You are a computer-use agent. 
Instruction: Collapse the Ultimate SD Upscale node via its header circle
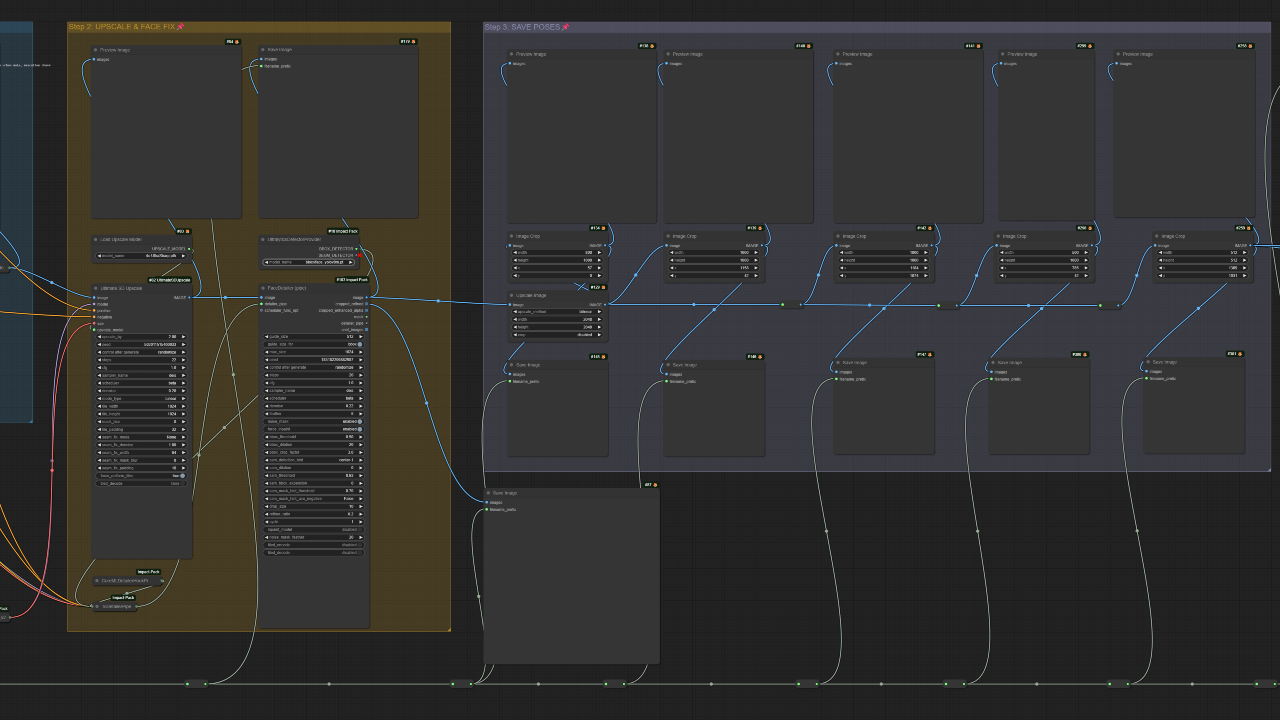pos(95,289)
